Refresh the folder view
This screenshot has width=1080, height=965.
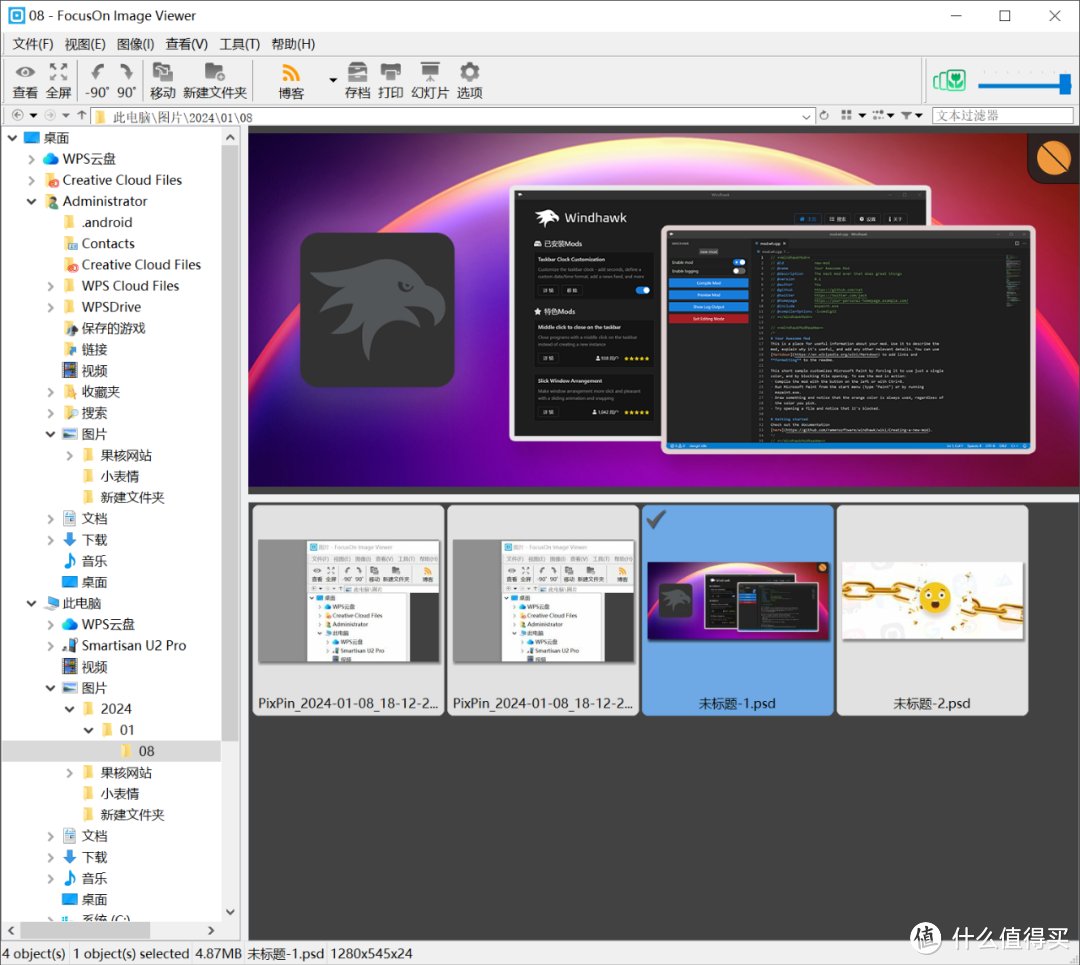pyautogui.click(x=824, y=116)
